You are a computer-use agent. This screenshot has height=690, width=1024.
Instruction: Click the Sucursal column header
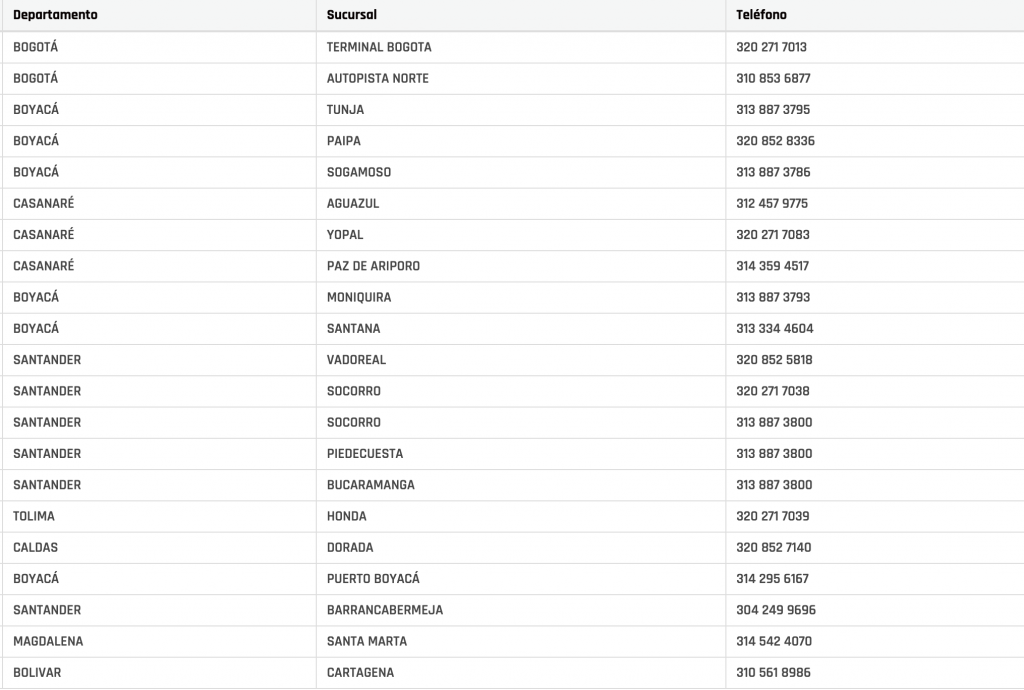tap(352, 15)
